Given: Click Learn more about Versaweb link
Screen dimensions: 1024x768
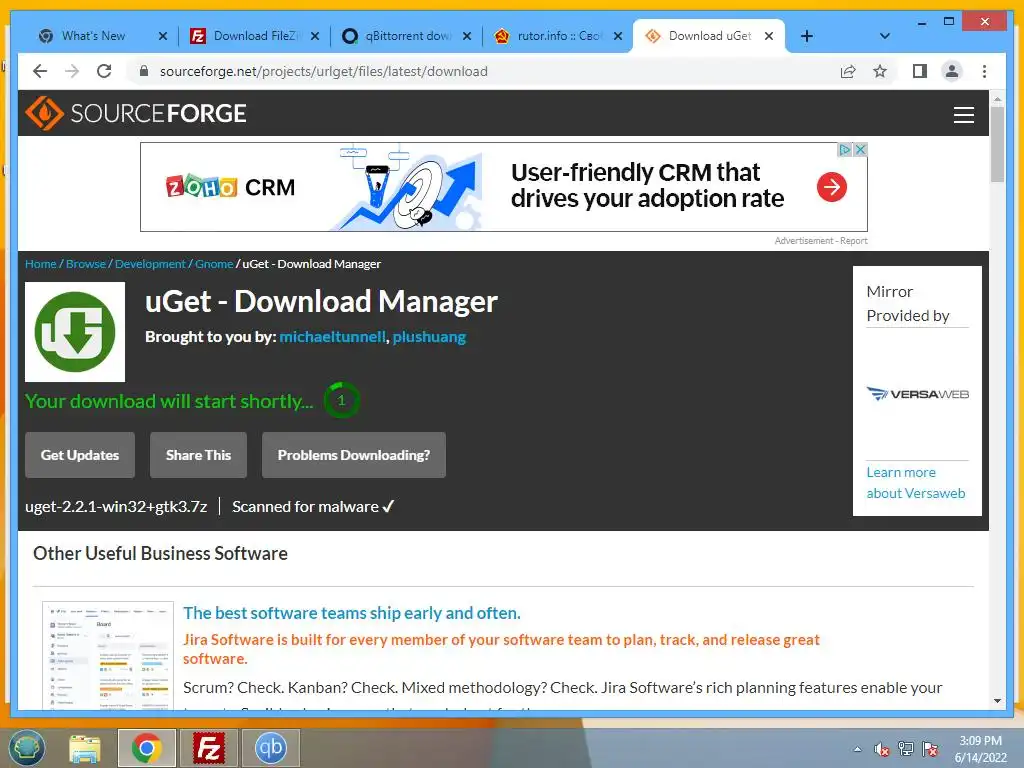Looking at the screenshot, I should [916, 483].
